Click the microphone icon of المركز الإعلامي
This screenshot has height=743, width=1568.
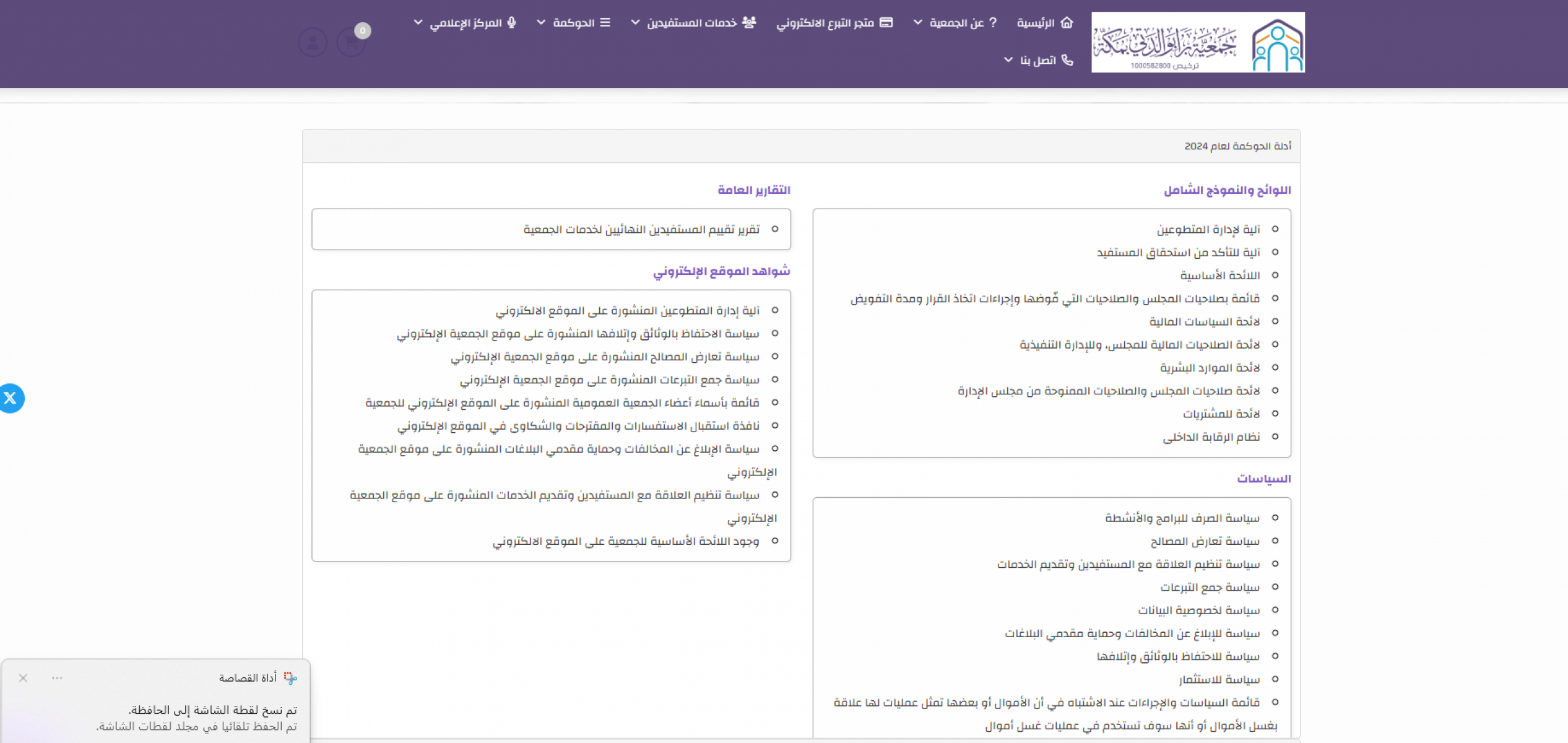pos(511,23)
